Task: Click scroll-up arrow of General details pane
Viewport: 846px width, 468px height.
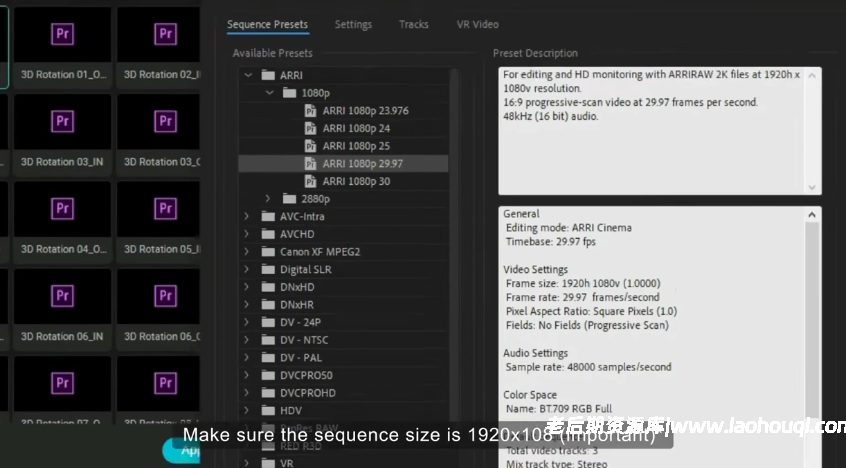Action: 812,215
